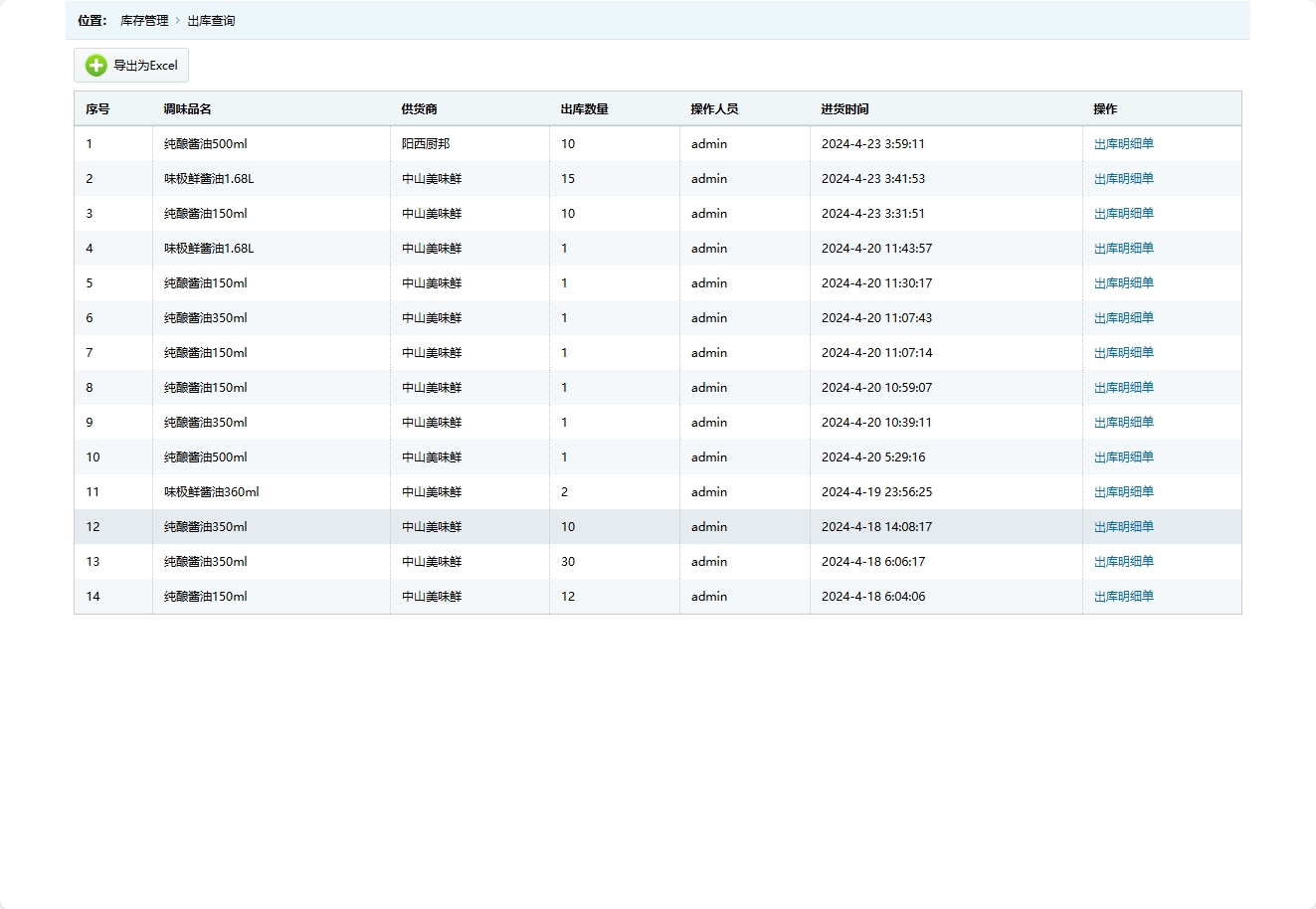Select the 阳西厨邦 supplier cell
The height and width of the screenshot is (909, 1316).
pyautogui.click(x=426, y=144)
